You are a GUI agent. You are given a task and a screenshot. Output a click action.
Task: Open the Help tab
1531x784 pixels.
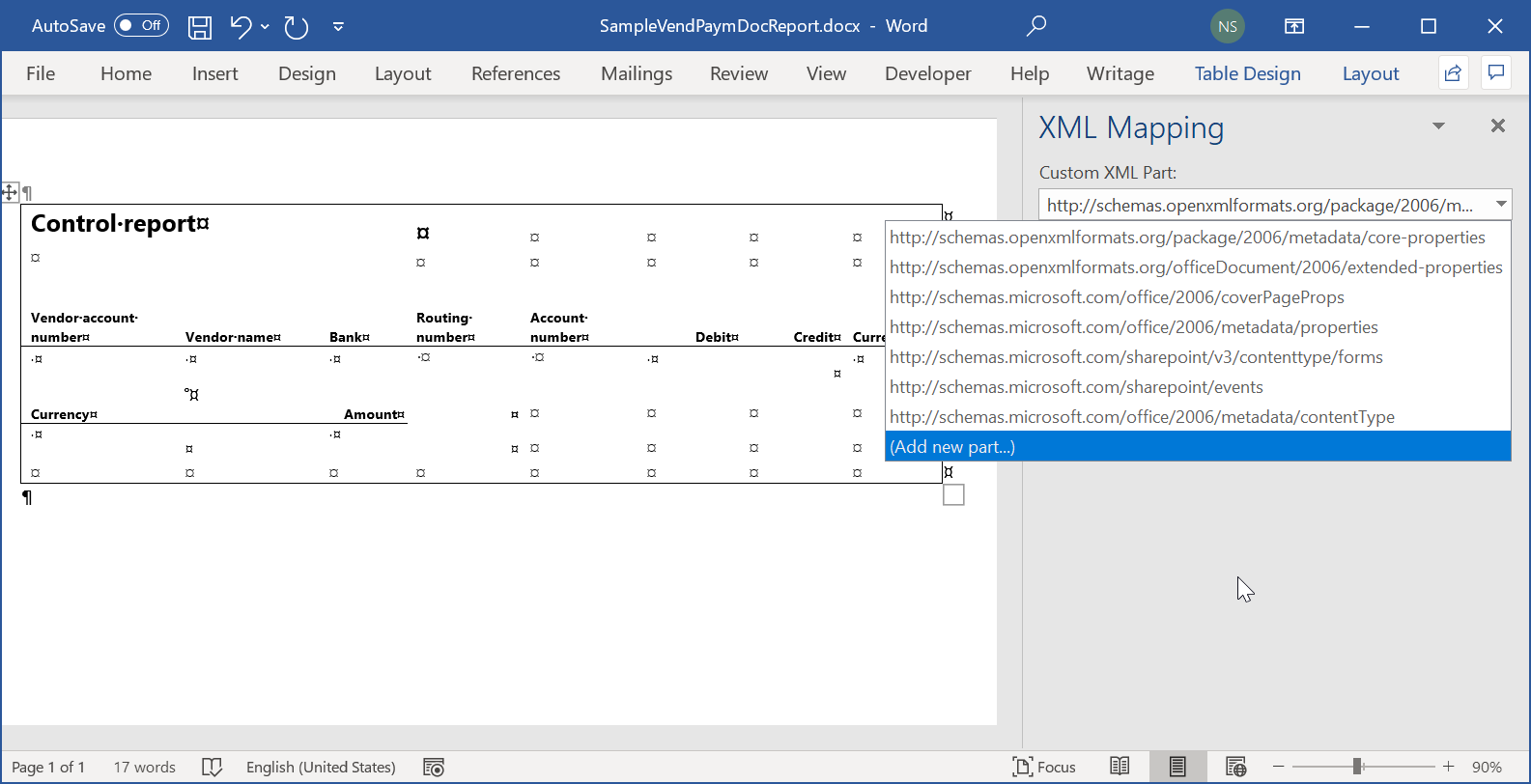(x=1030, y=73)
